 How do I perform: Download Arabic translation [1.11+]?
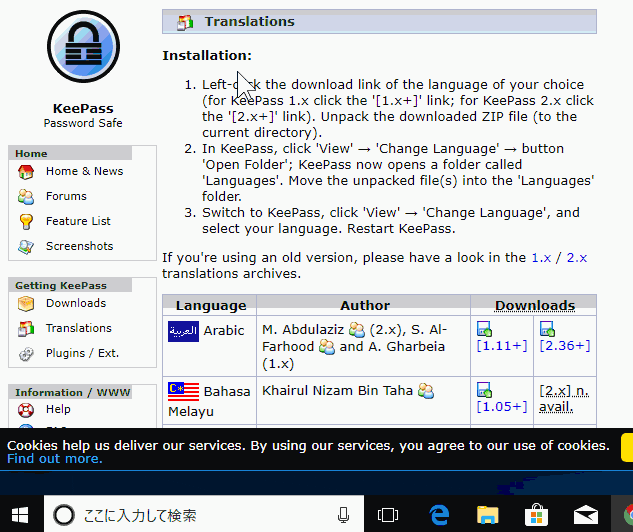502,346
